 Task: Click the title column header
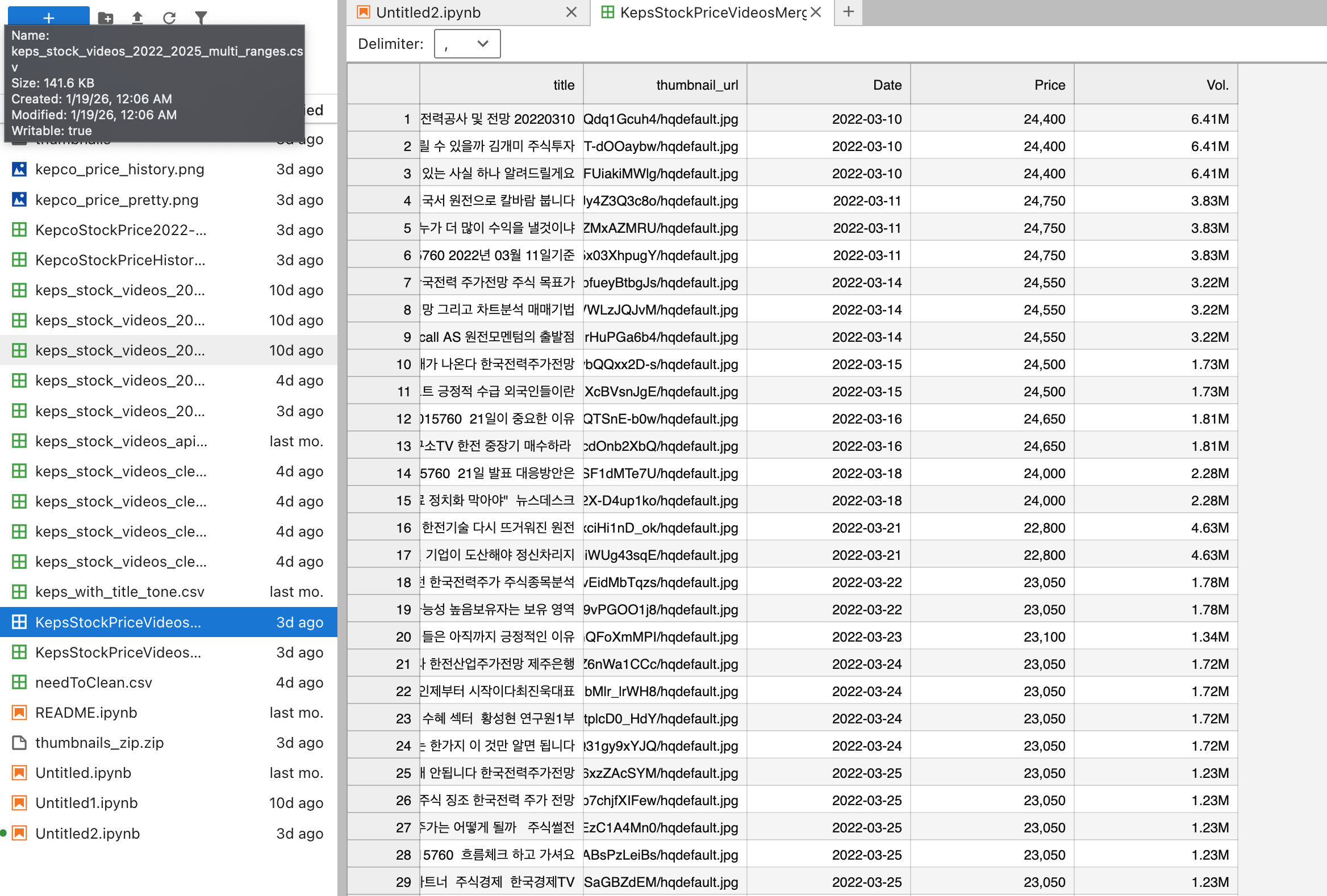(x=564, y=84)
